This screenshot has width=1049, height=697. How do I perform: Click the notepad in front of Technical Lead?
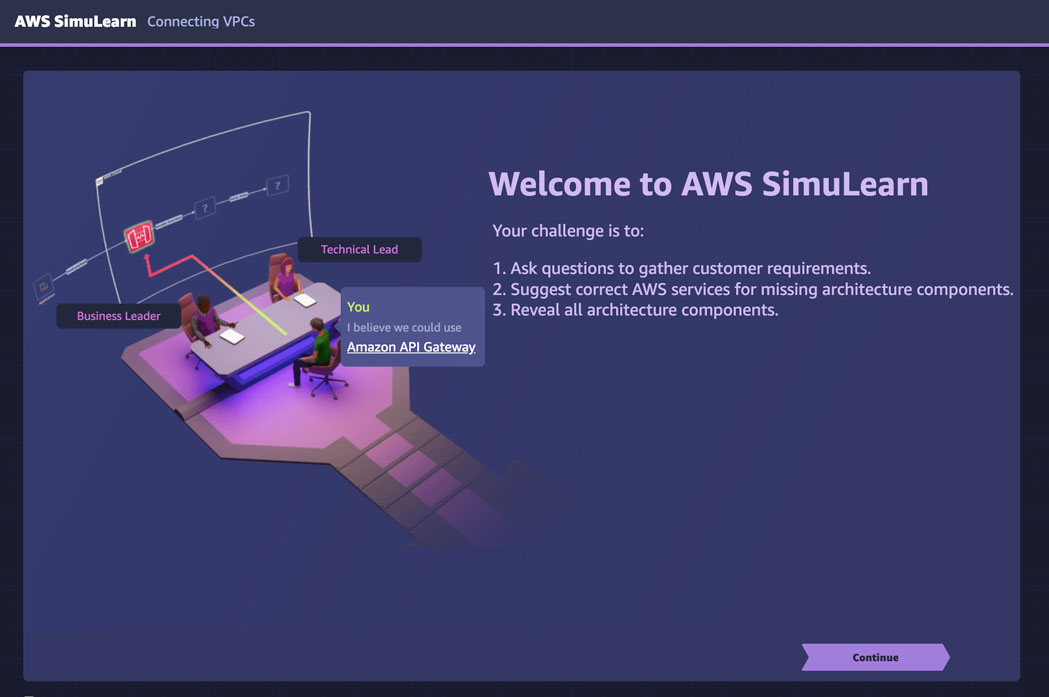point(304,300)
